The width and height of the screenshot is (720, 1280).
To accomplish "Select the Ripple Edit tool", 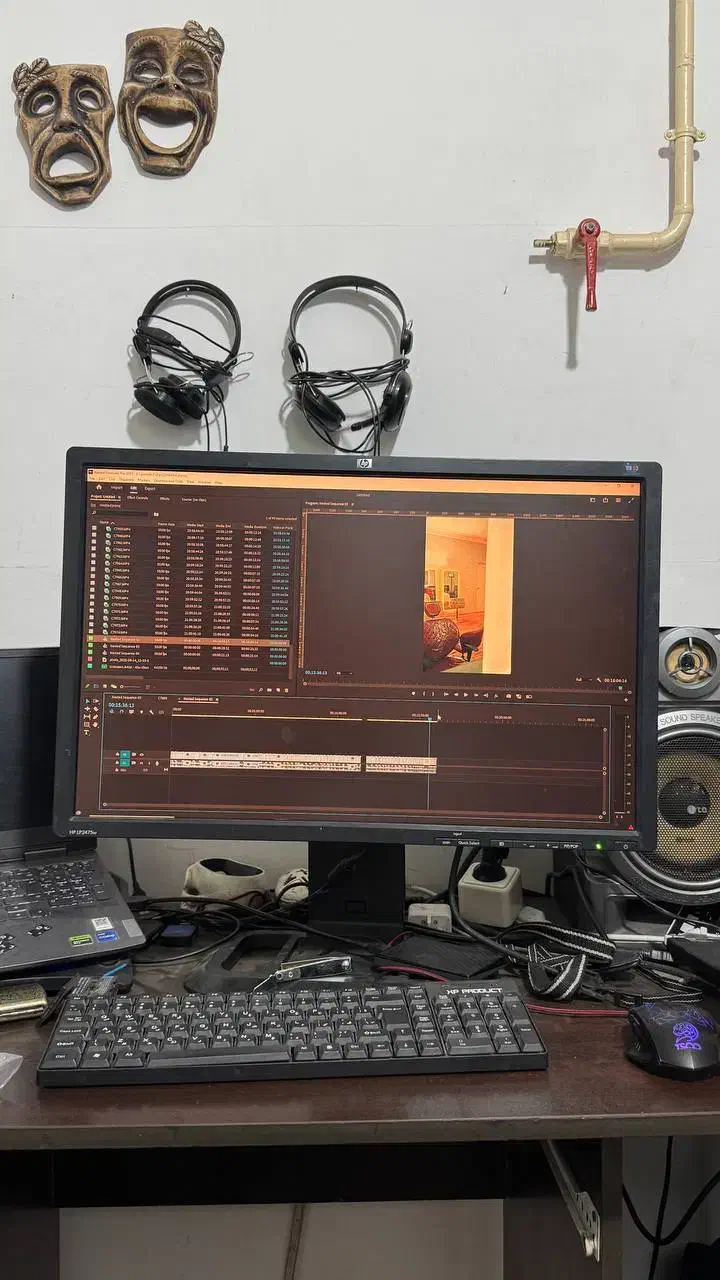I will click(87, 709).
